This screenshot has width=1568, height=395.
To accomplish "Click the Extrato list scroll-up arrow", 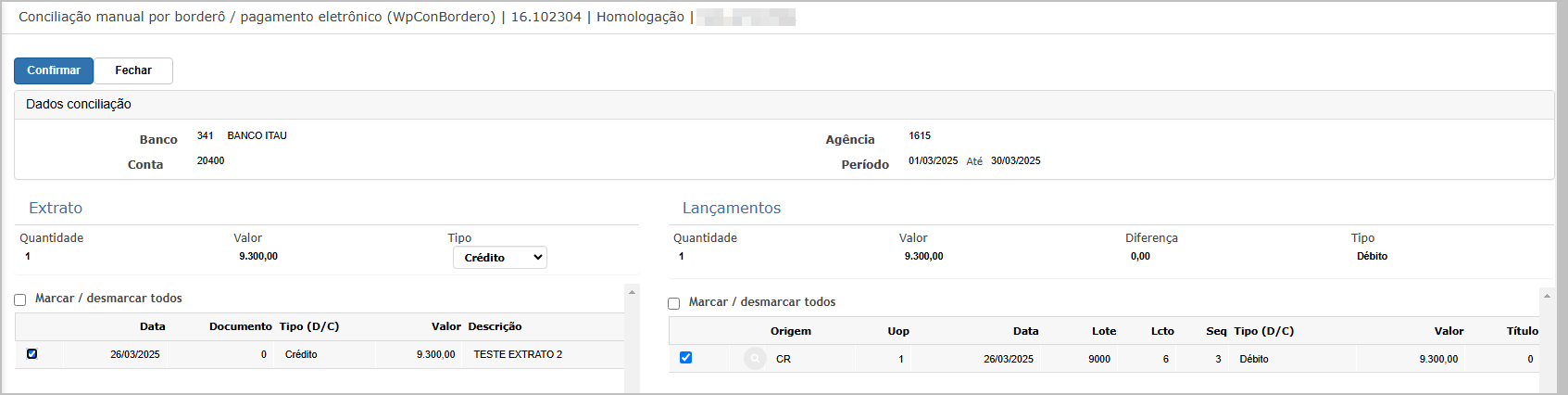I will click(x=632, y=292).
